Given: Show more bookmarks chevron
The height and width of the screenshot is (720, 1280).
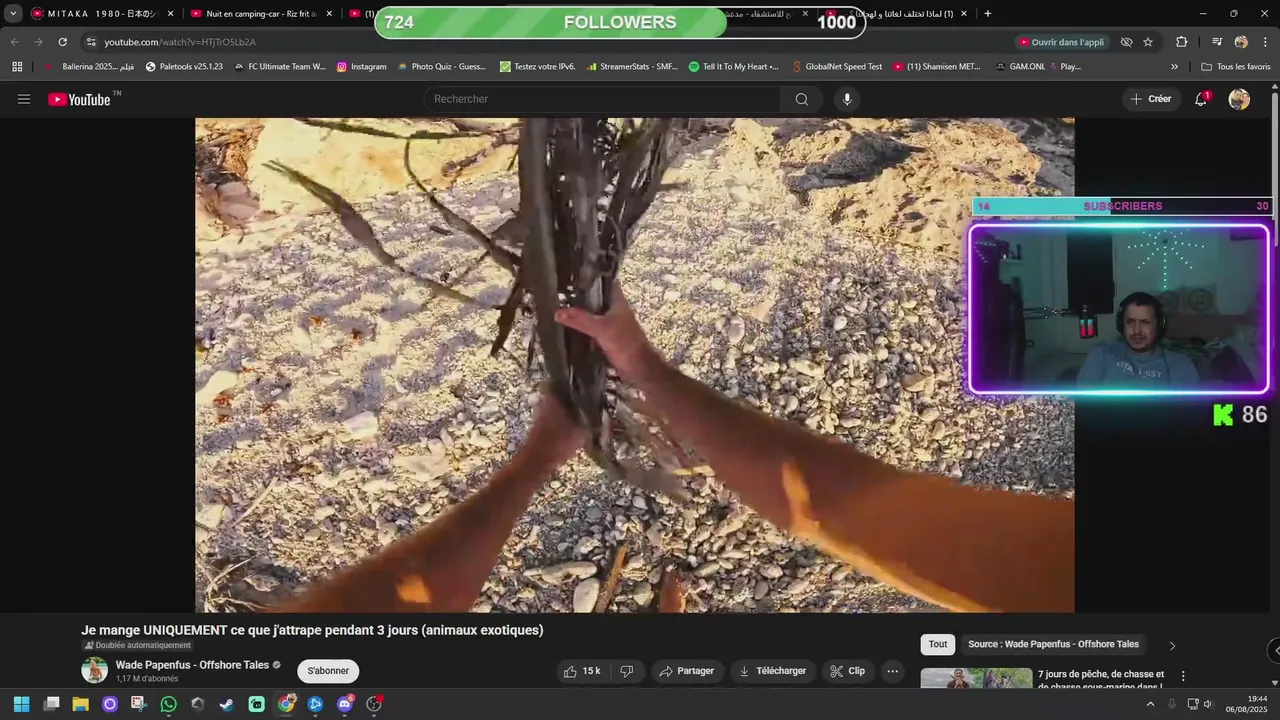Looking at the screenshot, I should (1174, 67).
